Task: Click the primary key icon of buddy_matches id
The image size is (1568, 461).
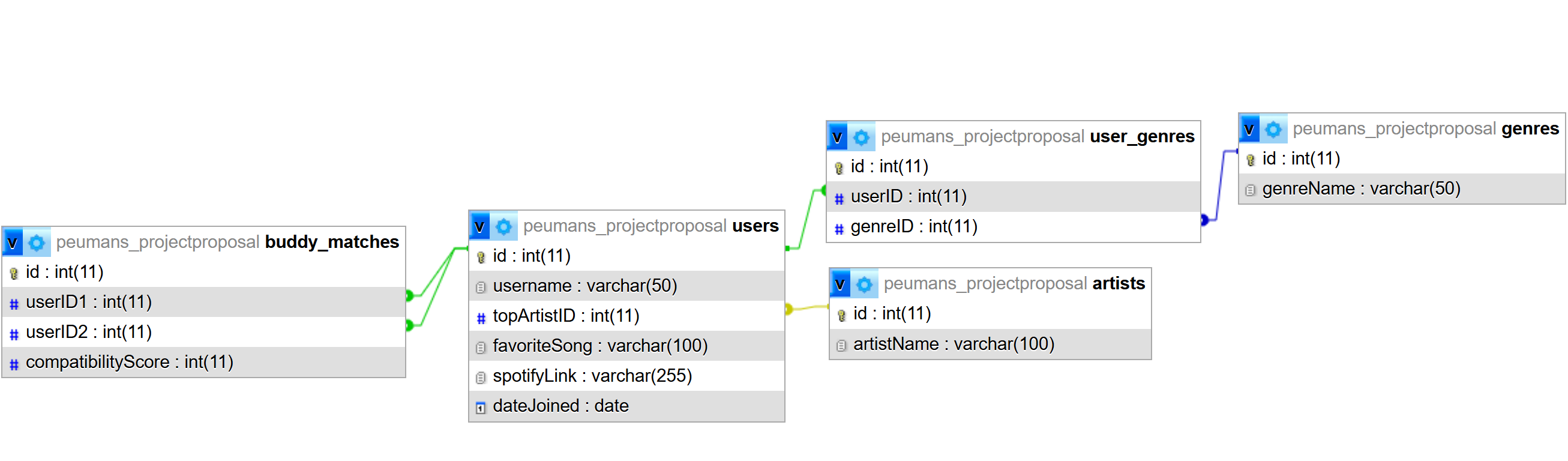Action: point(14,273)
